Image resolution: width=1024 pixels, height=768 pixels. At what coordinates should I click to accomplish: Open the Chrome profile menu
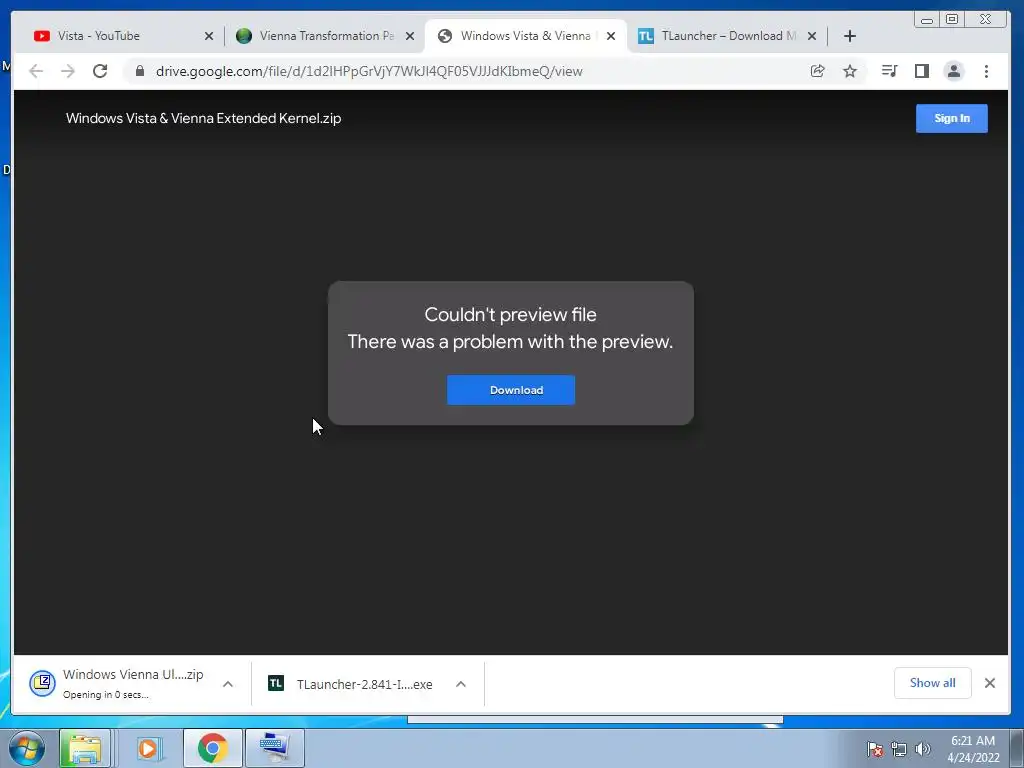953,71
